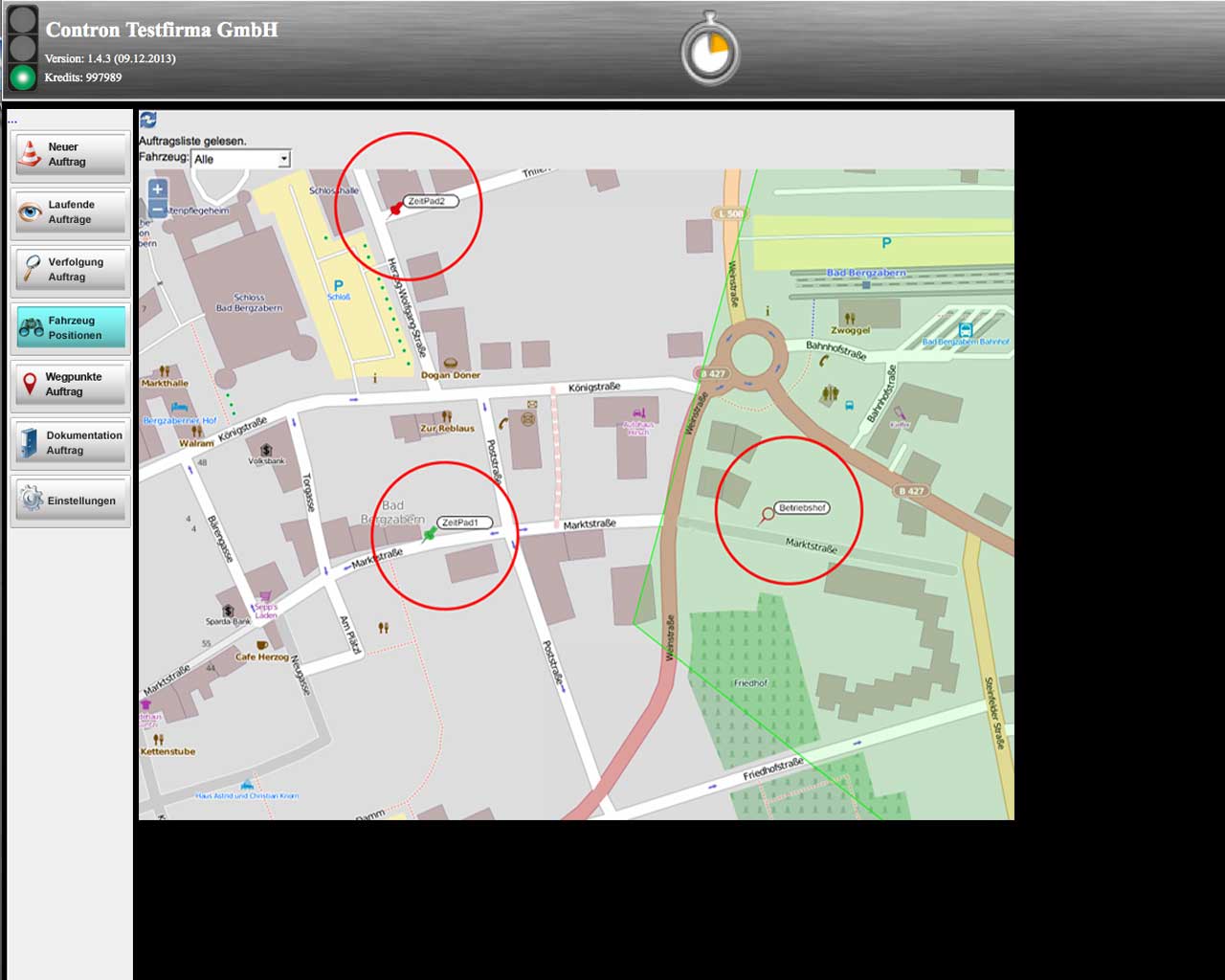Click the ZeitPad2 label on map
Screen dimensions: 1225x980
click(427, 201)
